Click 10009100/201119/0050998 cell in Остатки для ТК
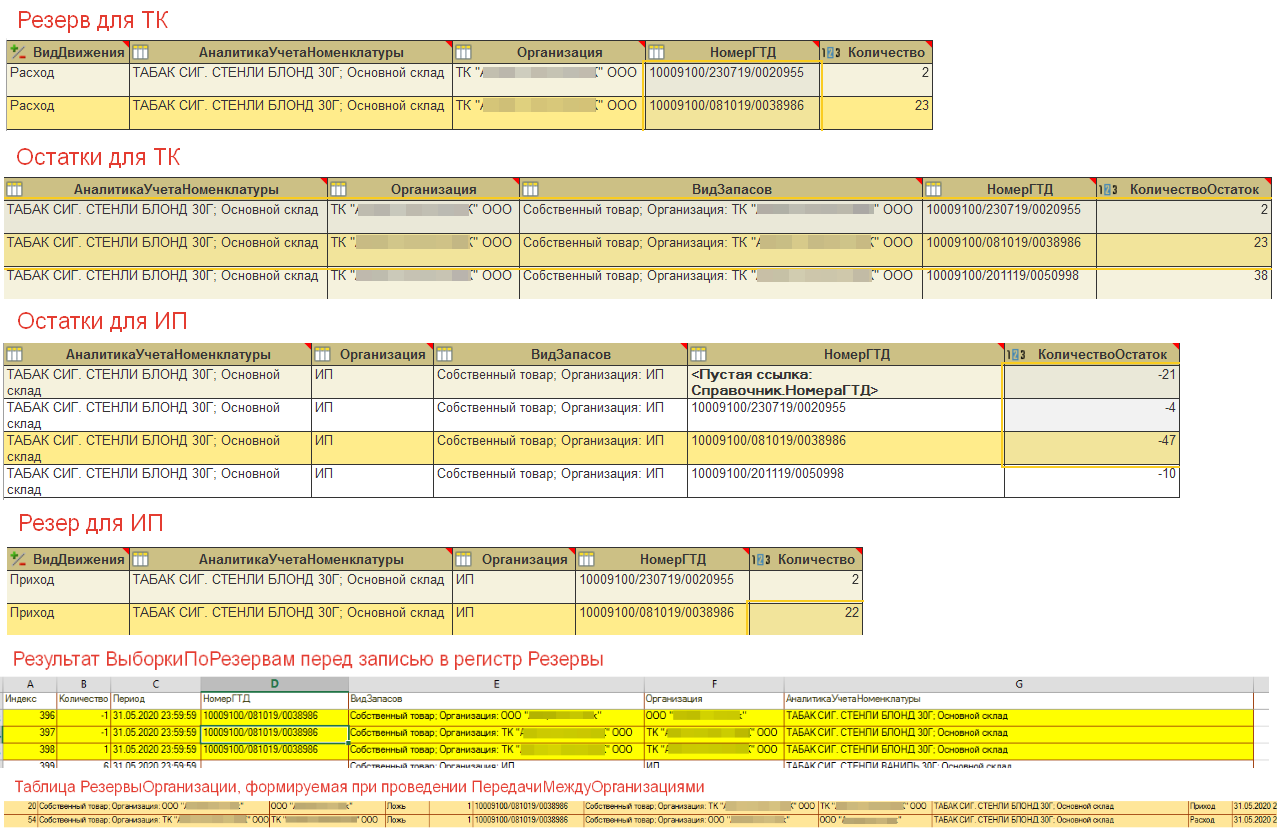 pos(1009,283)
